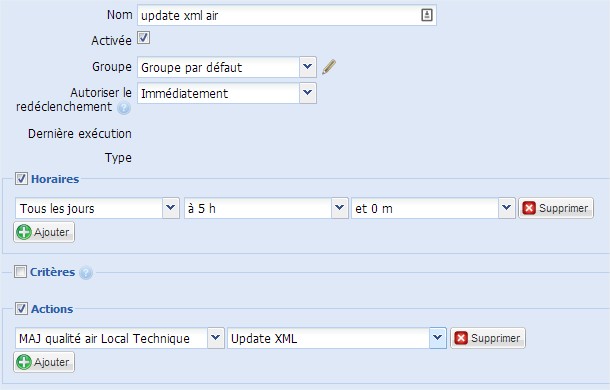Open the 'à 5 h' hour dropdown
The image size is (610, 390).
click(x=339, y=208)
